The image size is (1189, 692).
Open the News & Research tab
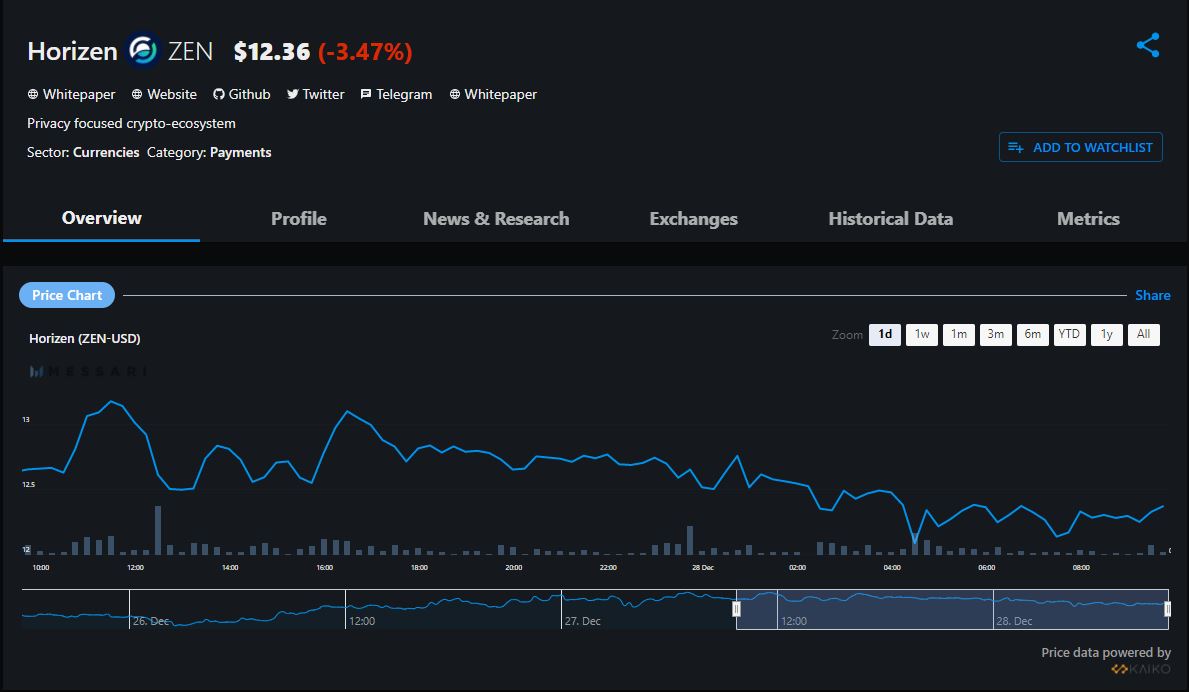[496, 219]
